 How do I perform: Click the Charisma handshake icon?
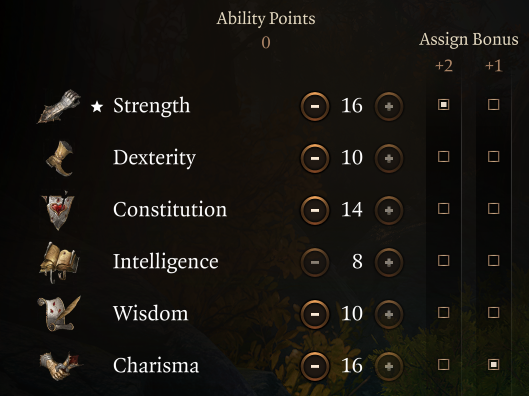[x=61, y=366]
